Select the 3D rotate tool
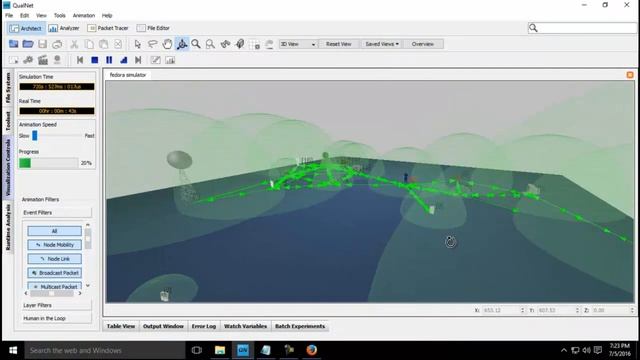The height and width of the screenshot is (360, 640). (182, 44)
